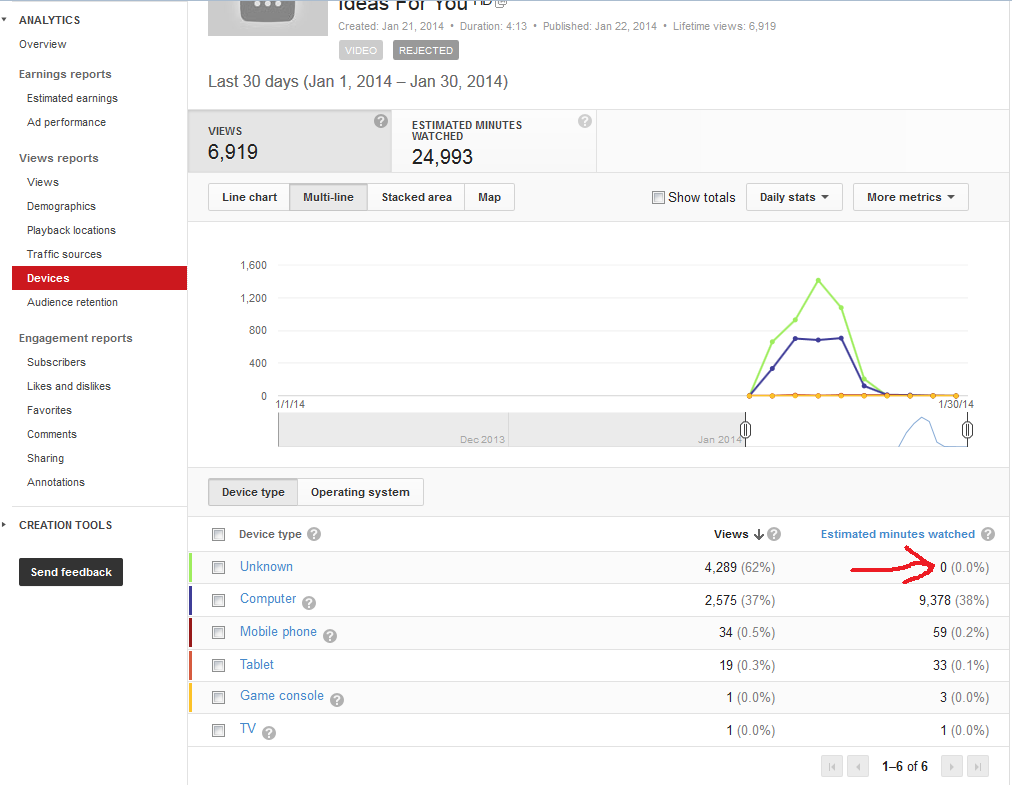Check the Mobile phone row checkbox
Viewport: 1012px width, 785px height.
click(219, 633)
